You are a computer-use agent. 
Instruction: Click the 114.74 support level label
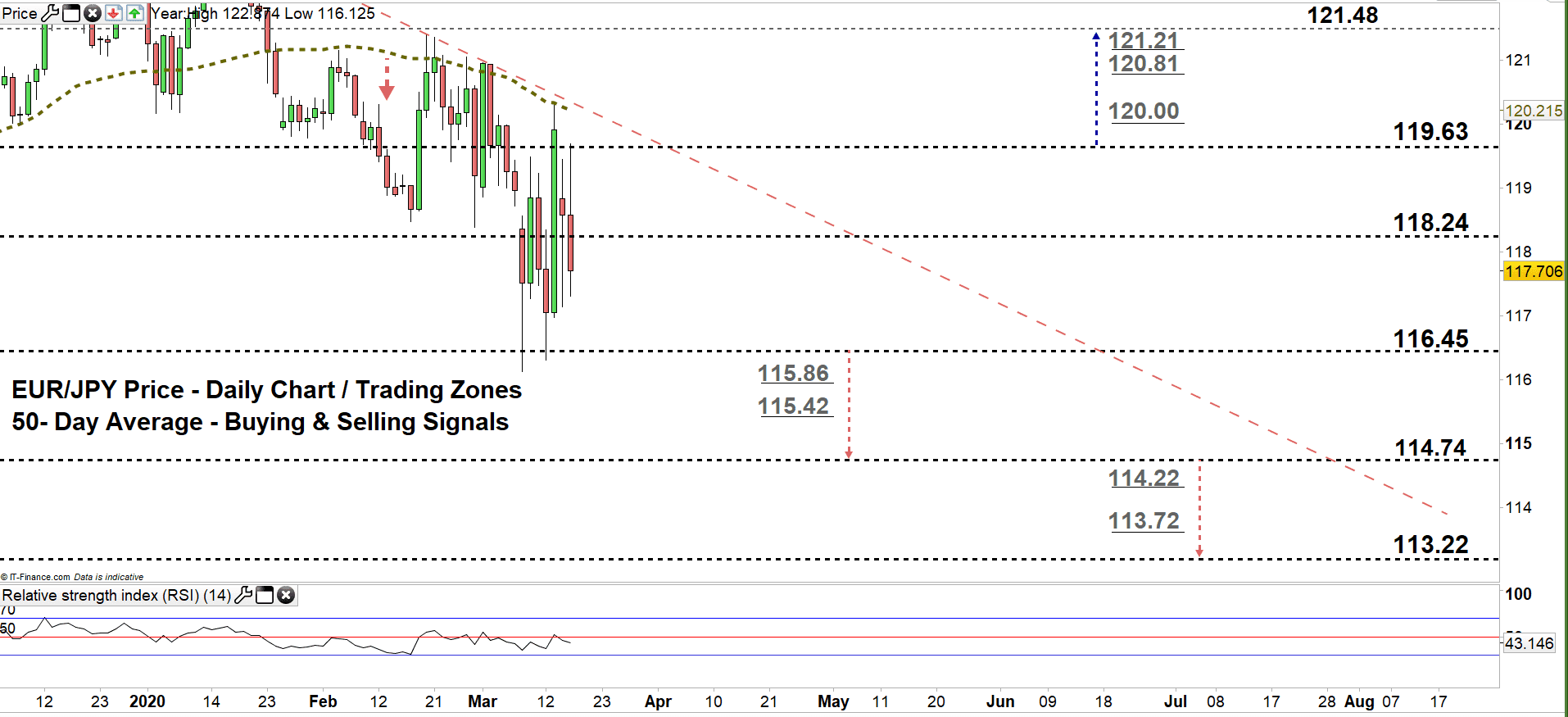pyautogui.click(x=1431, y=447)
